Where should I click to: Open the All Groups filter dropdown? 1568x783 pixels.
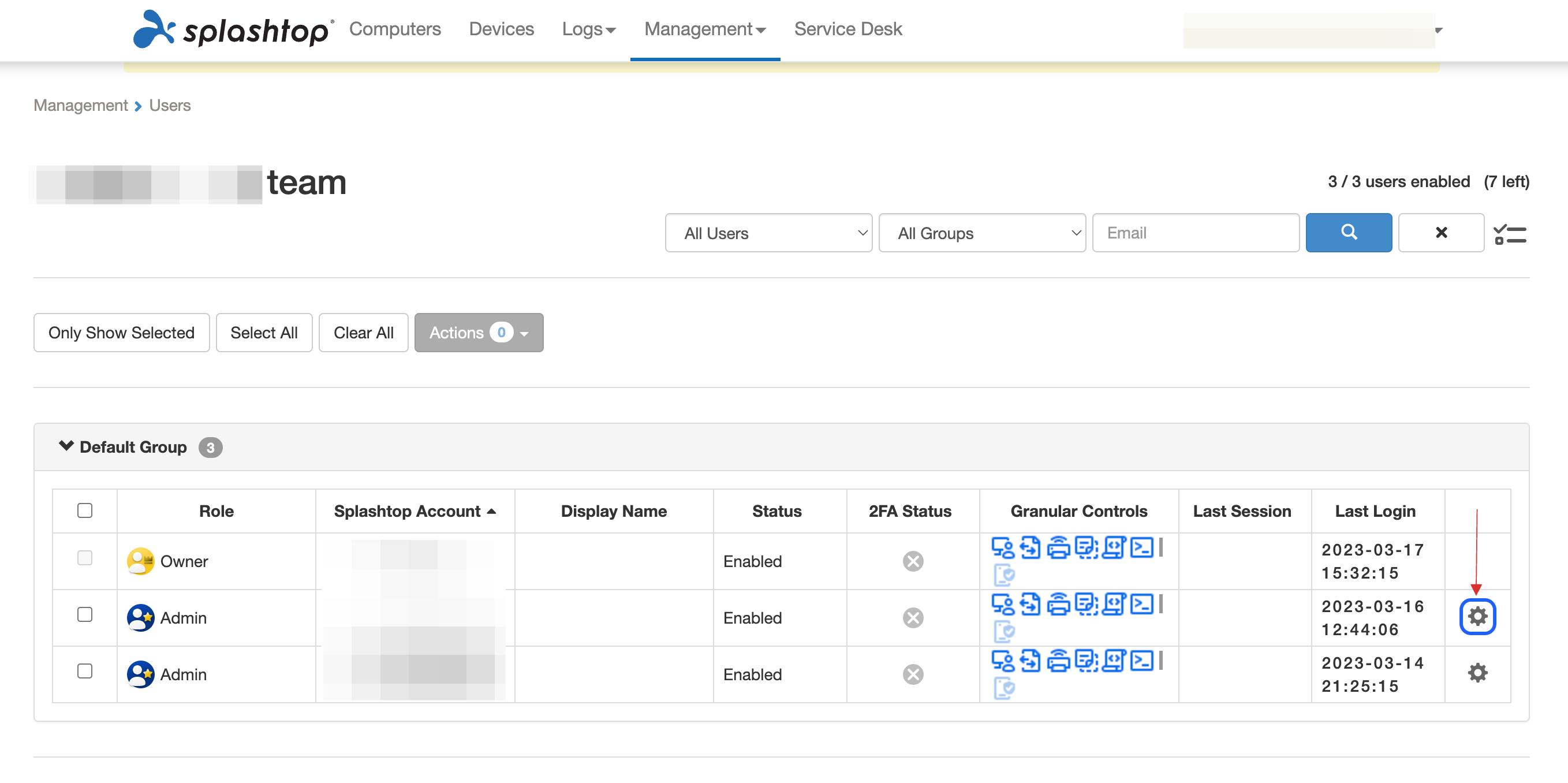[x=982, y=233]
